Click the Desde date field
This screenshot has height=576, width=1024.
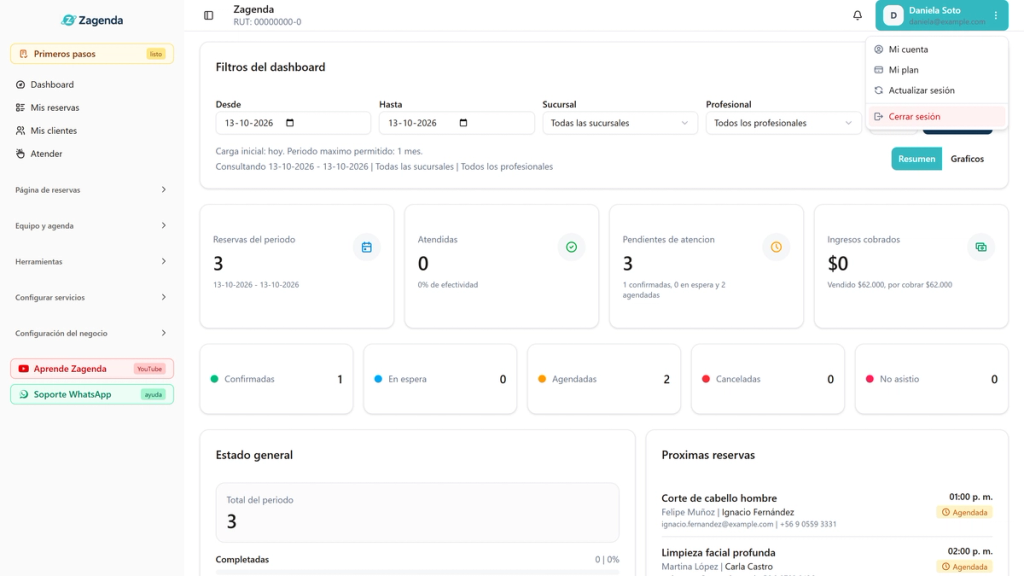[293, 123]
